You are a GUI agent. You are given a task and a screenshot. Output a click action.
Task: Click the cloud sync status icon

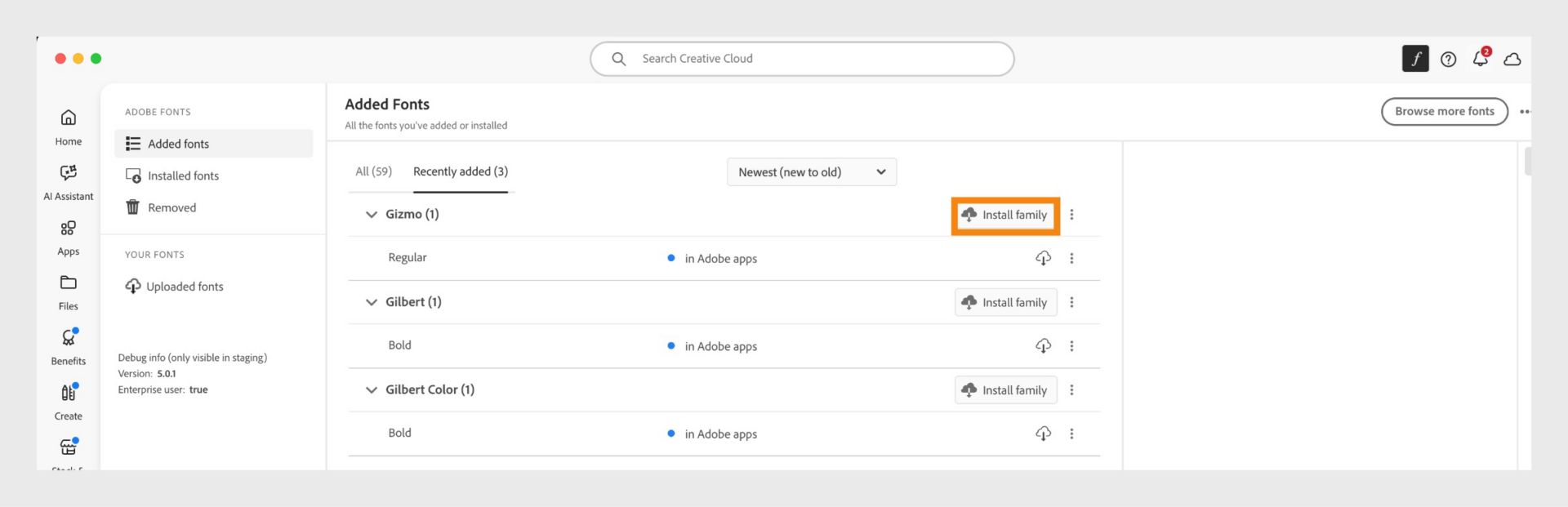pyautogui.click(x=1512, y=60)
